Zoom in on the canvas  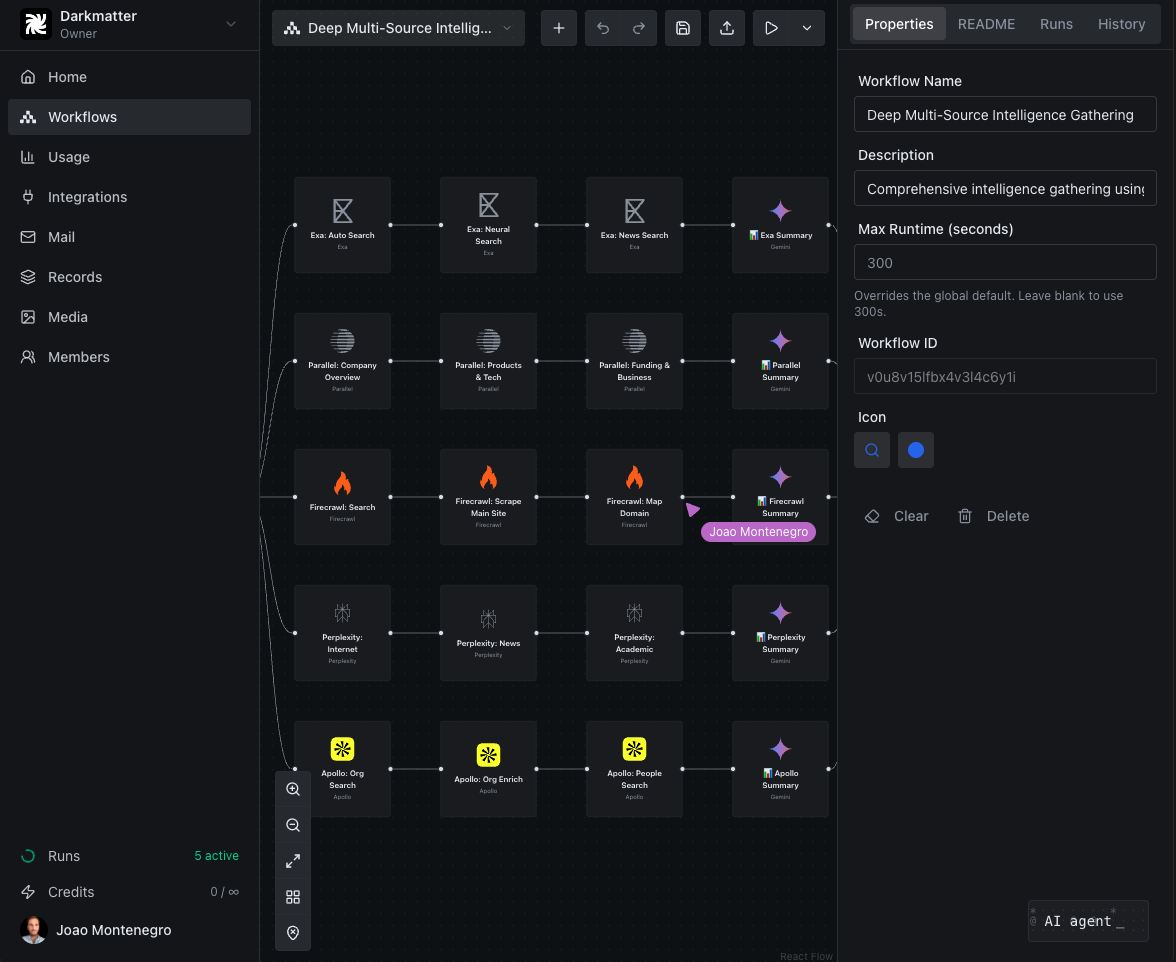point(293,789)
